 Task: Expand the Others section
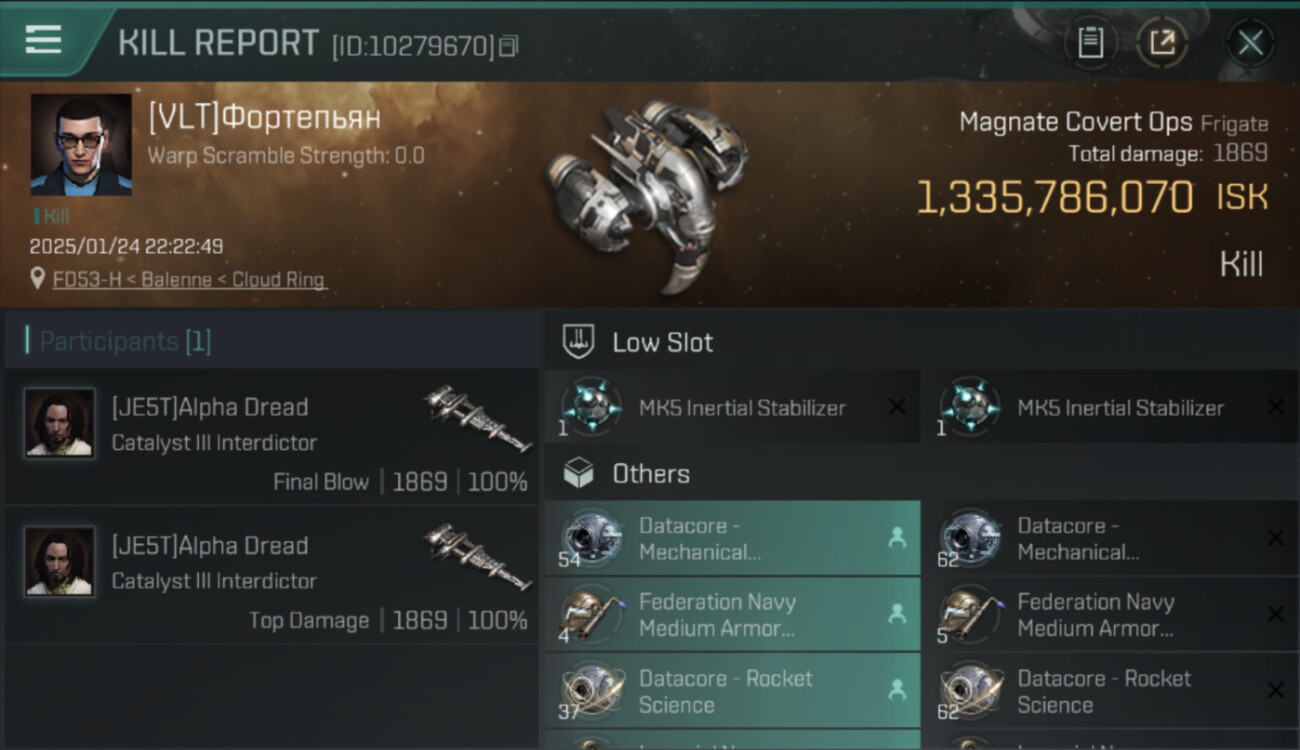[x=650, y=474]
